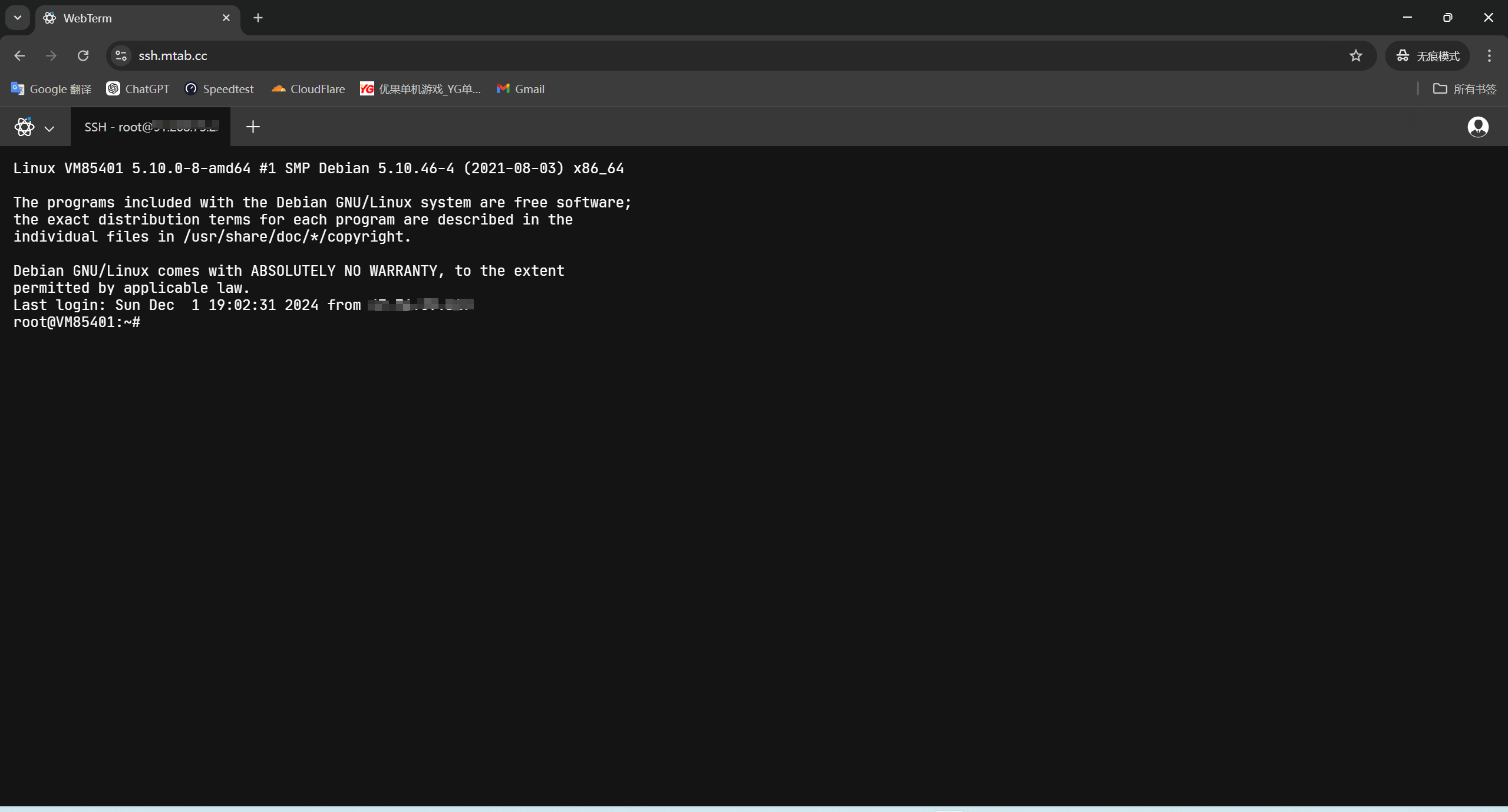Go back to the previous page
This screenshot has width=1508, height=812.
click(x=19, y=55)
